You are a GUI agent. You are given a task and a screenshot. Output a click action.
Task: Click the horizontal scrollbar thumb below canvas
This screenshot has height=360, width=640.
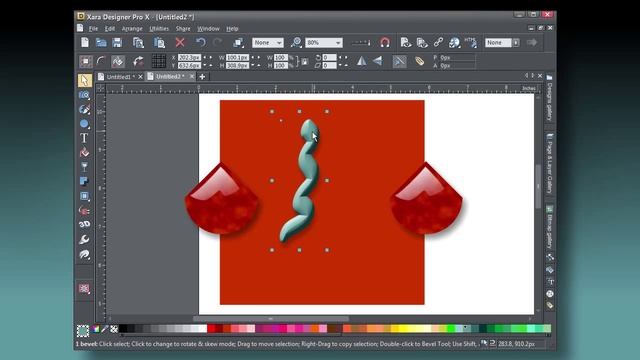coord(271,319)
